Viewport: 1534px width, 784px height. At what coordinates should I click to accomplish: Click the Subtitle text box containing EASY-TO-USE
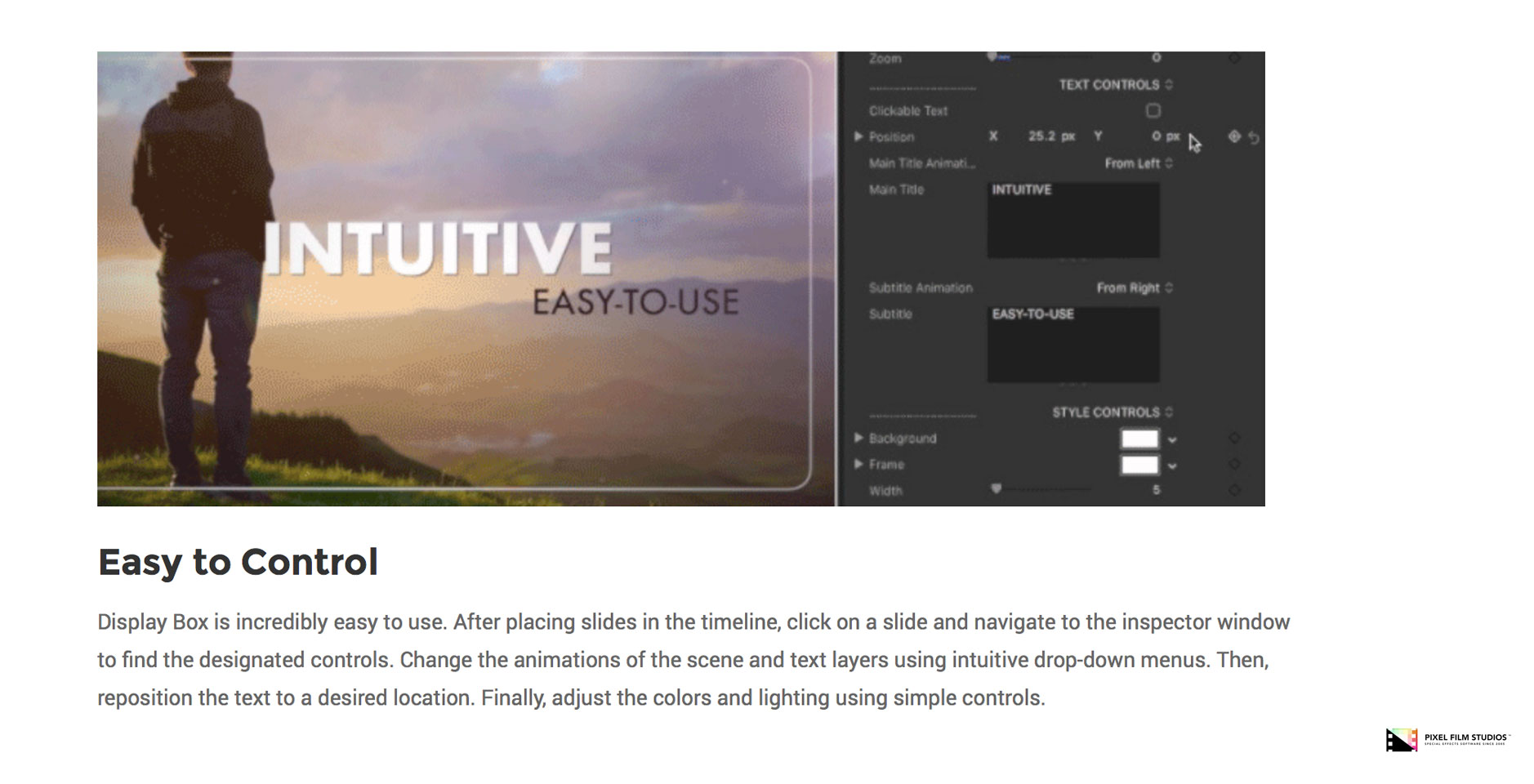pyautogui.click(x=1073, y=344)
